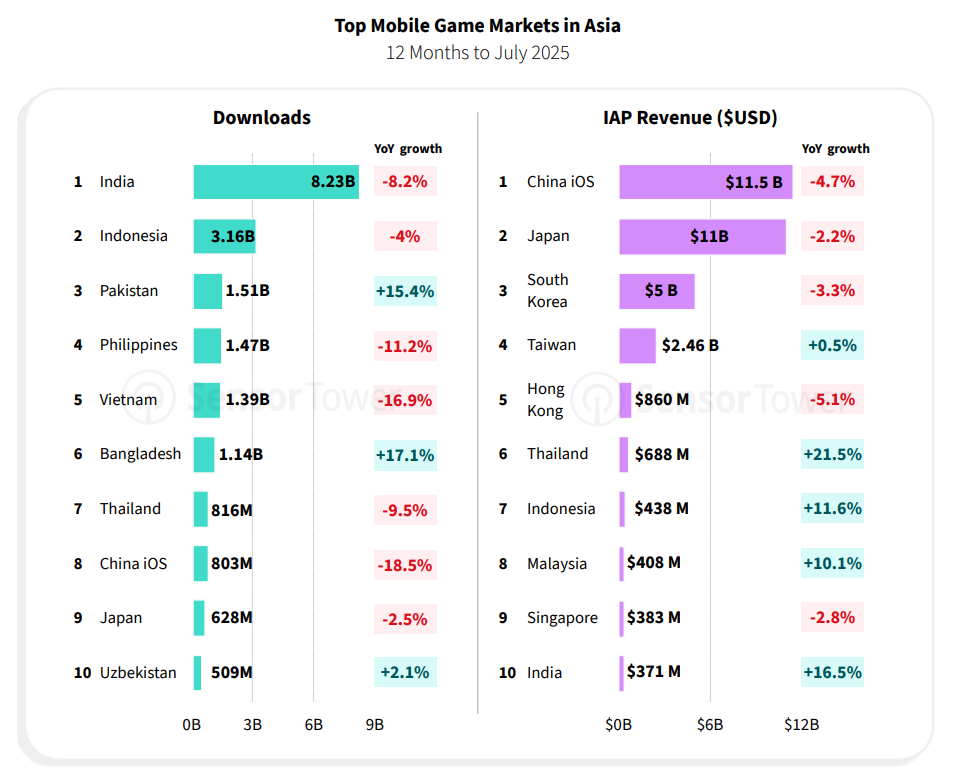The image size is (960, 782).
Task: Open the Downloads section heading
Action: [262, 118]
